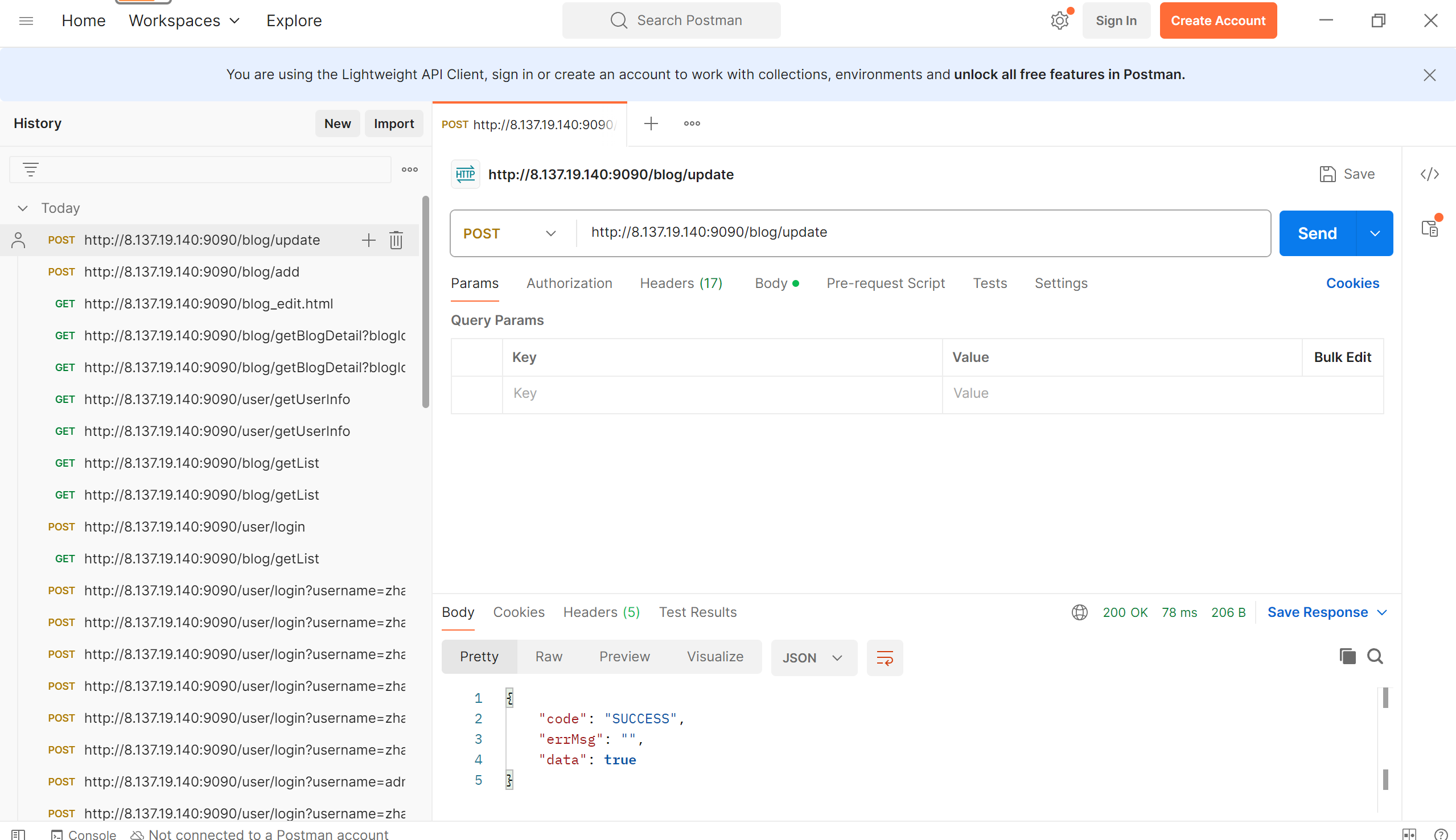Viewport: 1456px width, 840px height.
Task: Click the delete history entry trash icon
Action: [x=396, y=240]
